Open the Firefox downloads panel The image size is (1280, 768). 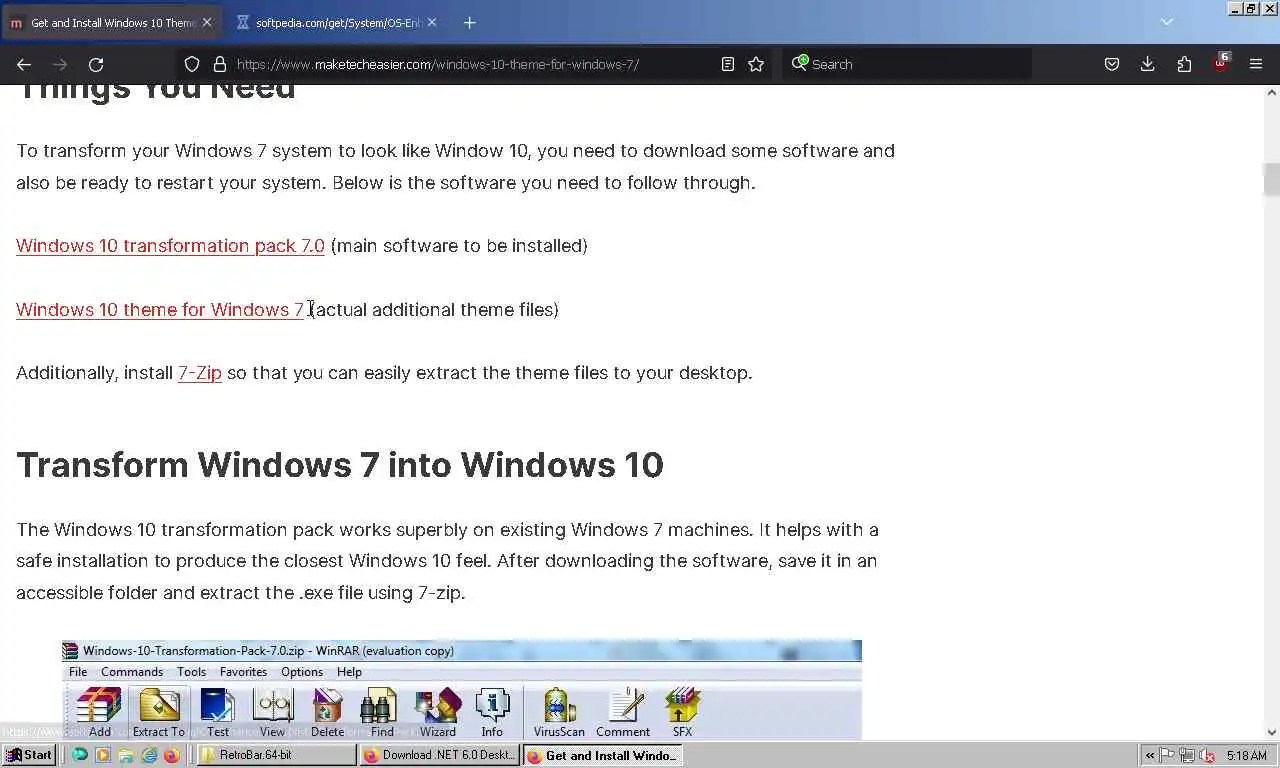tap(1148, 64)
